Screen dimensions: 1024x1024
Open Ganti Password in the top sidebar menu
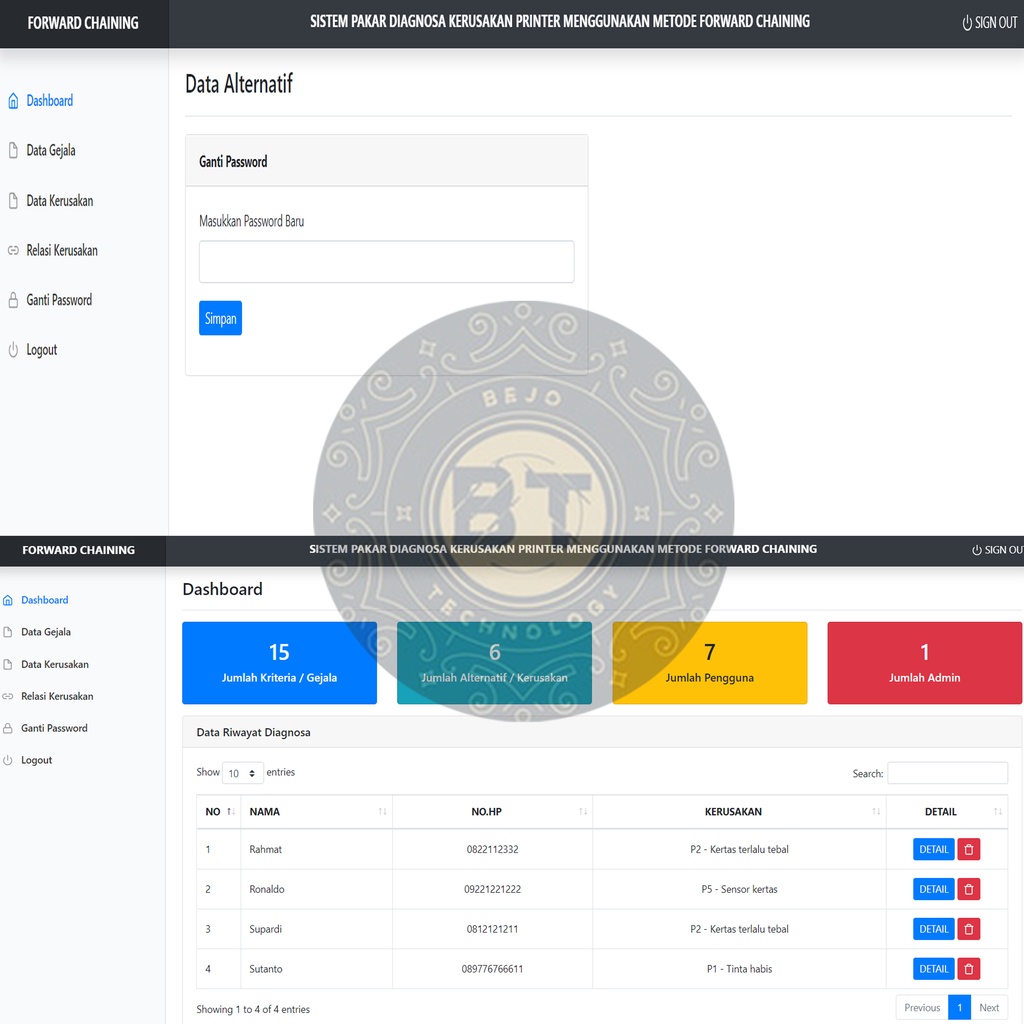click(59, 300)
